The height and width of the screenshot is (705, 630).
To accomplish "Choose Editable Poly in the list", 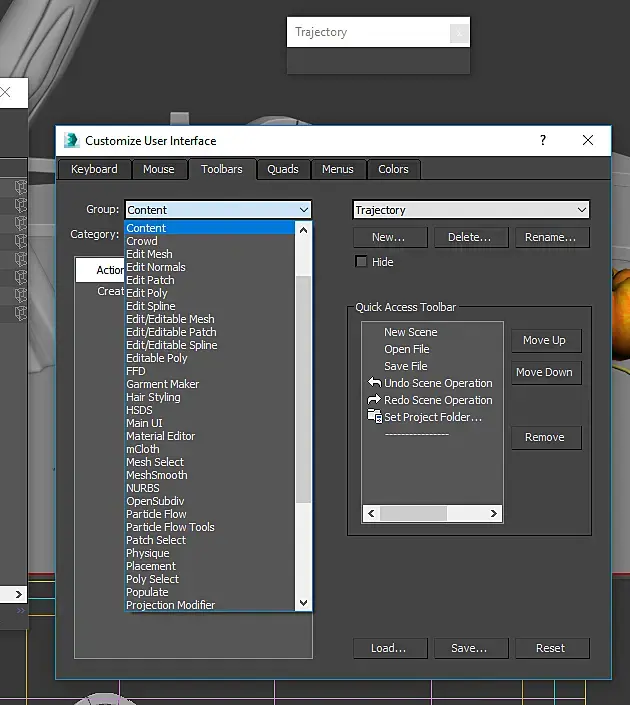I will 210,358.
